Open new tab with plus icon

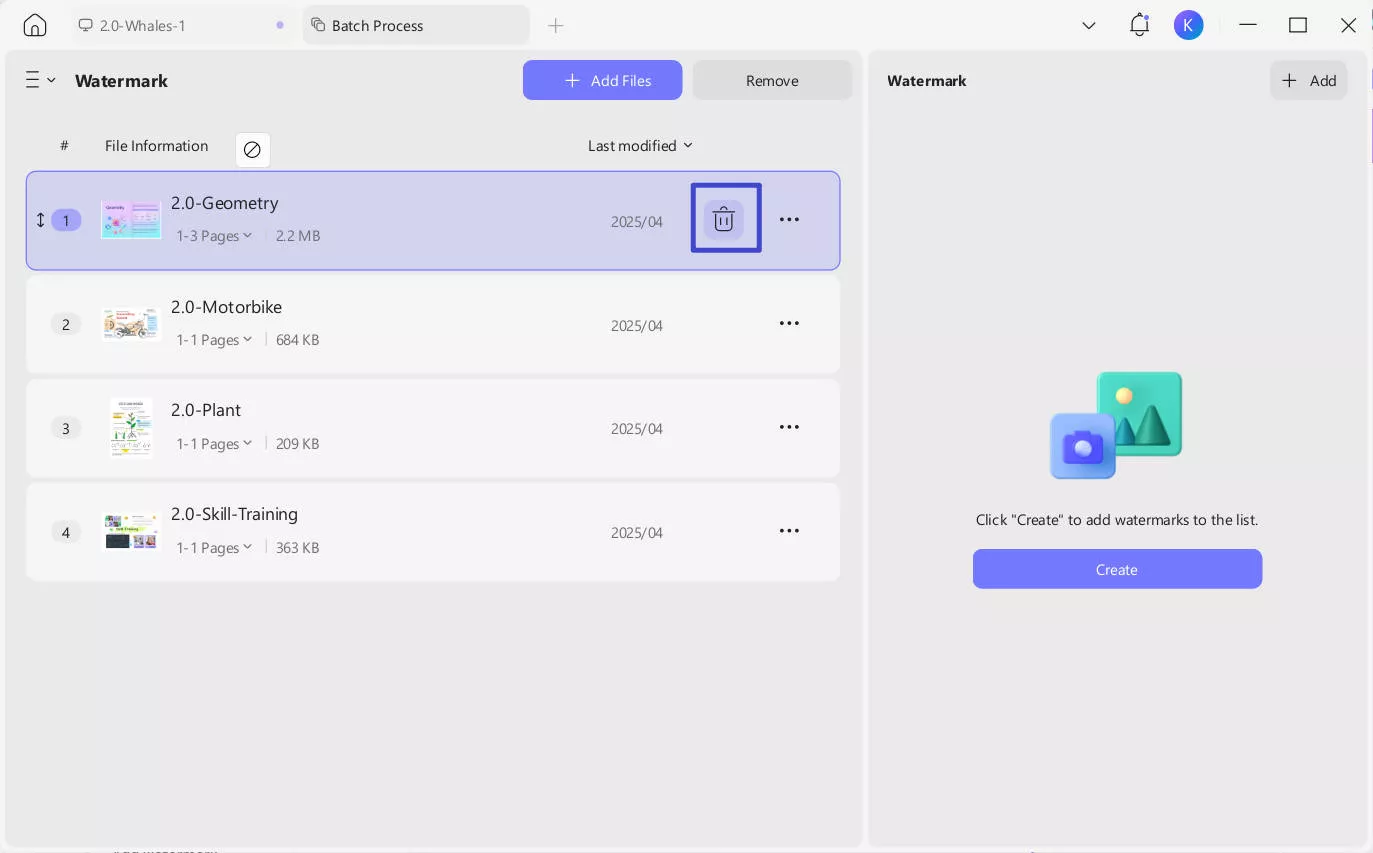[x=556, y=25]
